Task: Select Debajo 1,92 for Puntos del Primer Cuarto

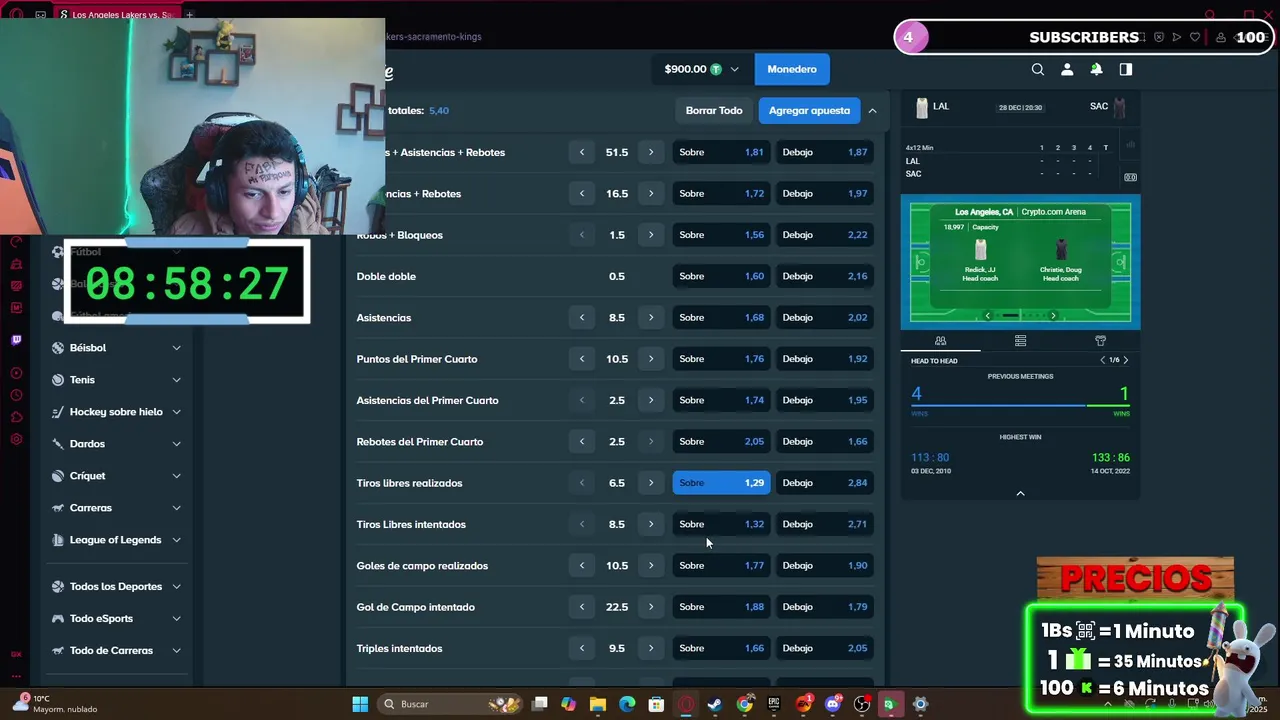Action: point(825,359)
